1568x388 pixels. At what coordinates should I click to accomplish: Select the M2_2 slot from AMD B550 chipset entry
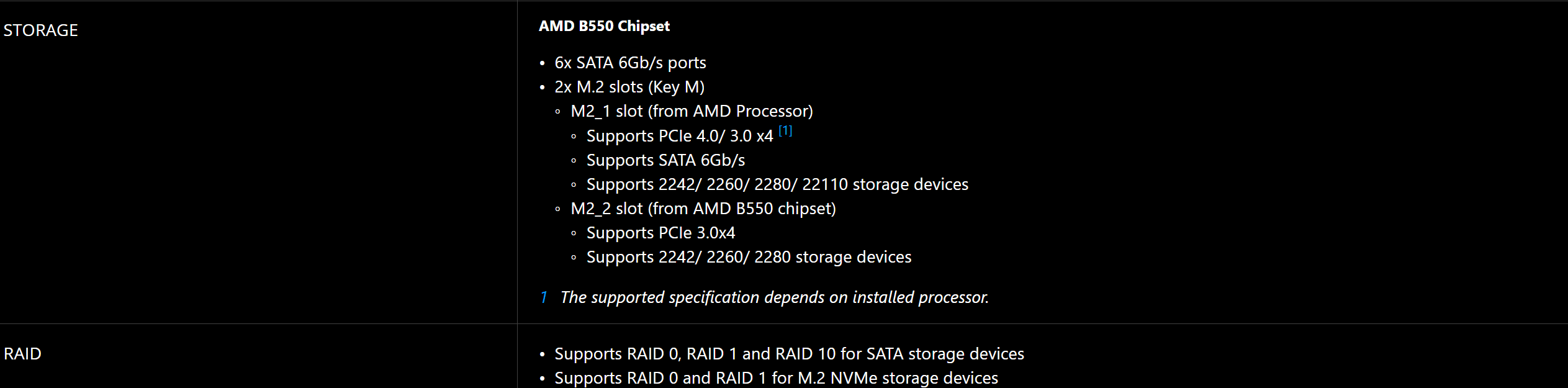click(x=703, y=209)
